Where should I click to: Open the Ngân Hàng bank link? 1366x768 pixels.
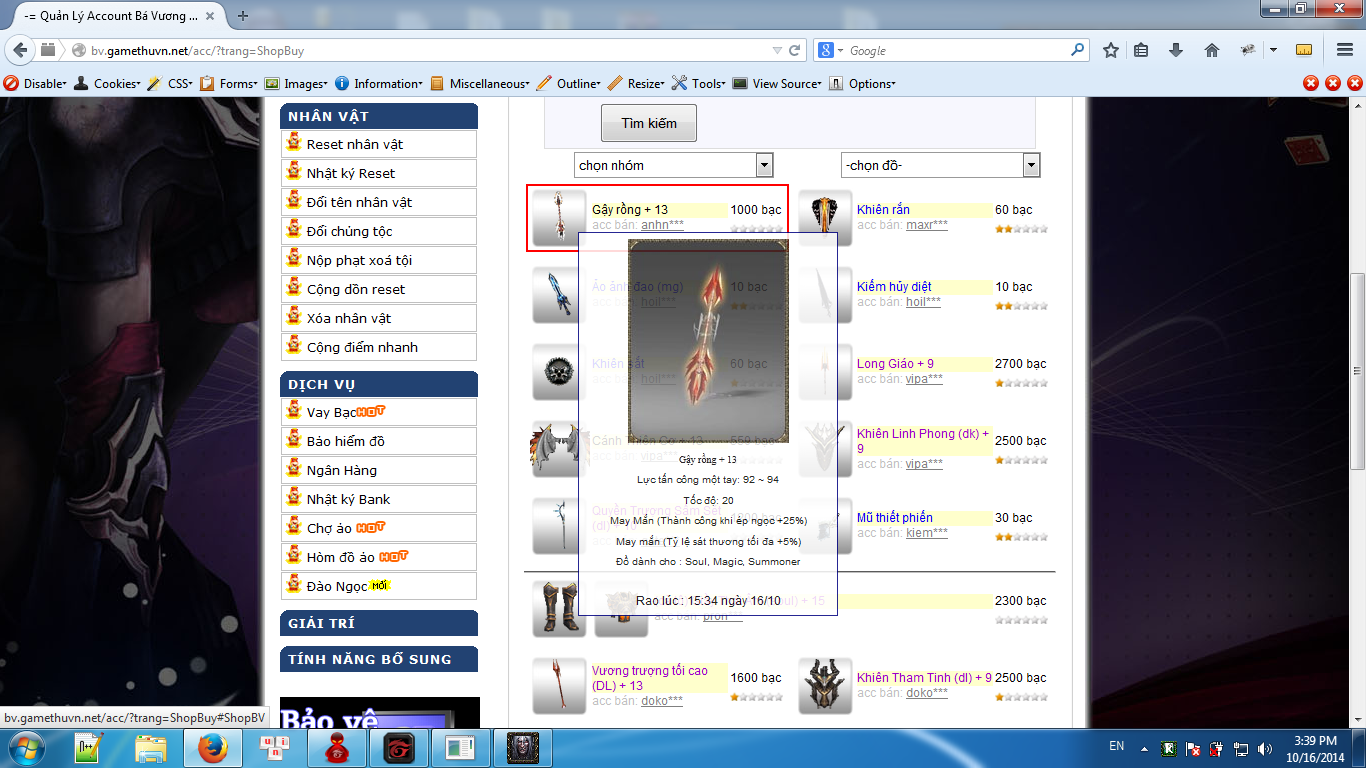point(341,470)
